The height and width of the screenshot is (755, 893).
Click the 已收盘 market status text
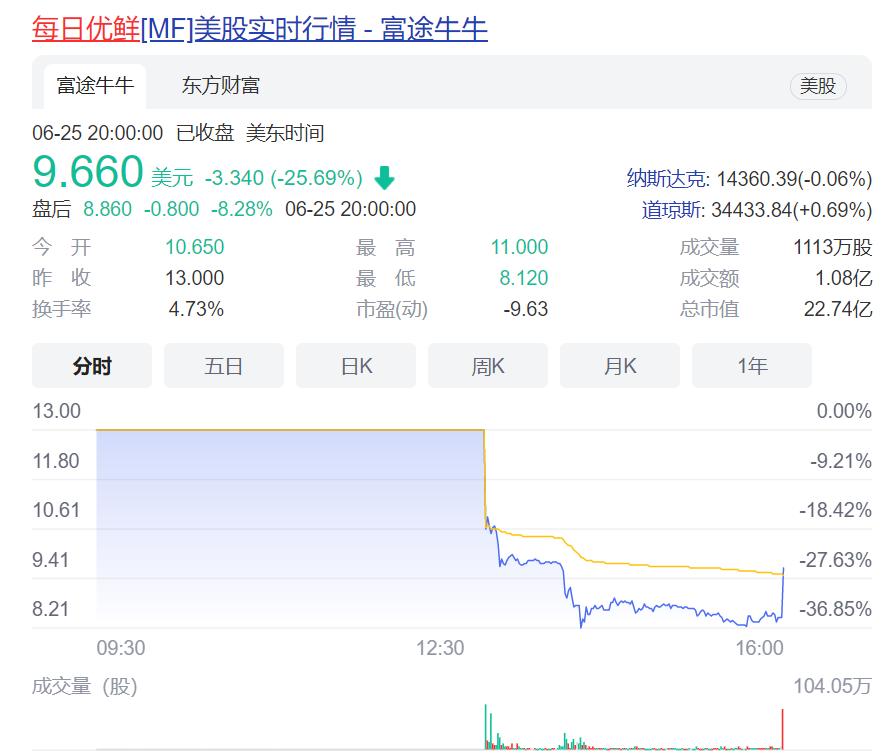[205, 133]
